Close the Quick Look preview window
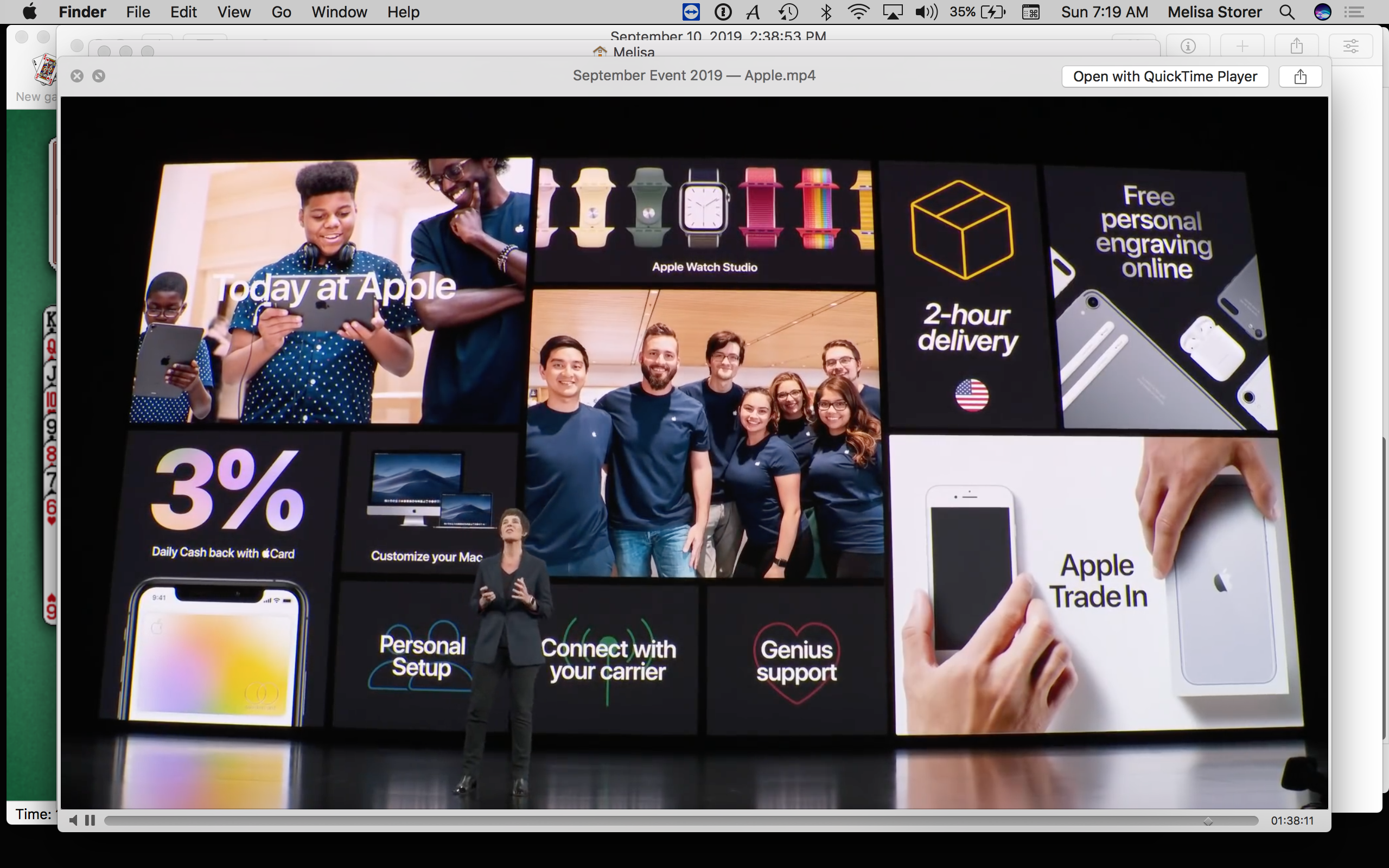Image resolution: width=1389 pixels, height=868 pixels. pos(77,76)
